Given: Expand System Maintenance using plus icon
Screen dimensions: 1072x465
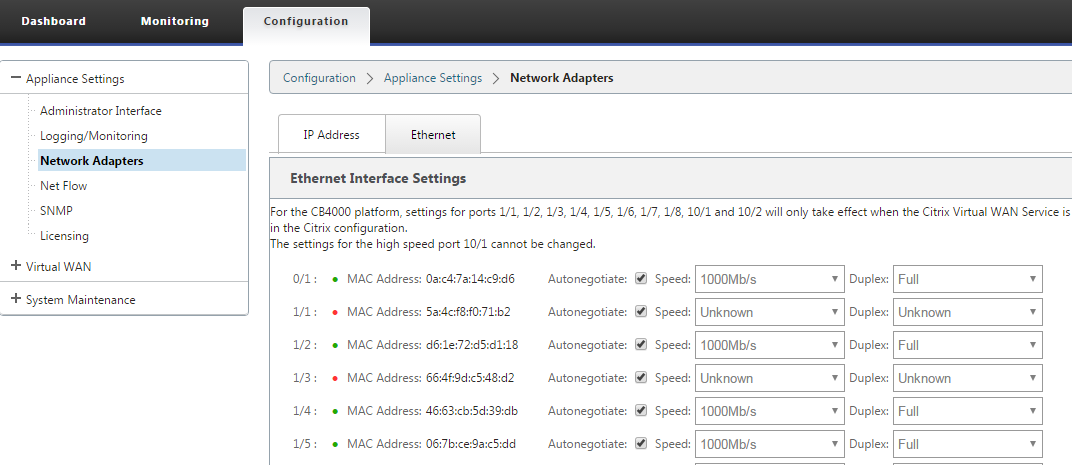Looking at the screenshot, I should click(16, 299).
